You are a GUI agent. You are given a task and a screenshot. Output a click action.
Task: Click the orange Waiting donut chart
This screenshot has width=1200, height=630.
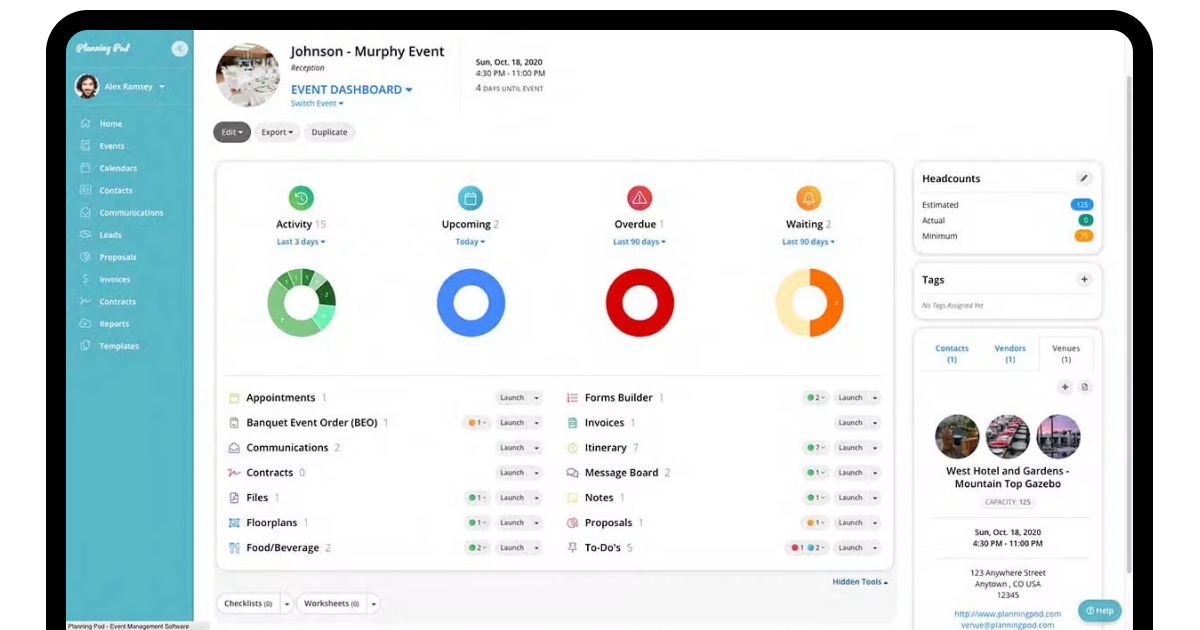809,302
